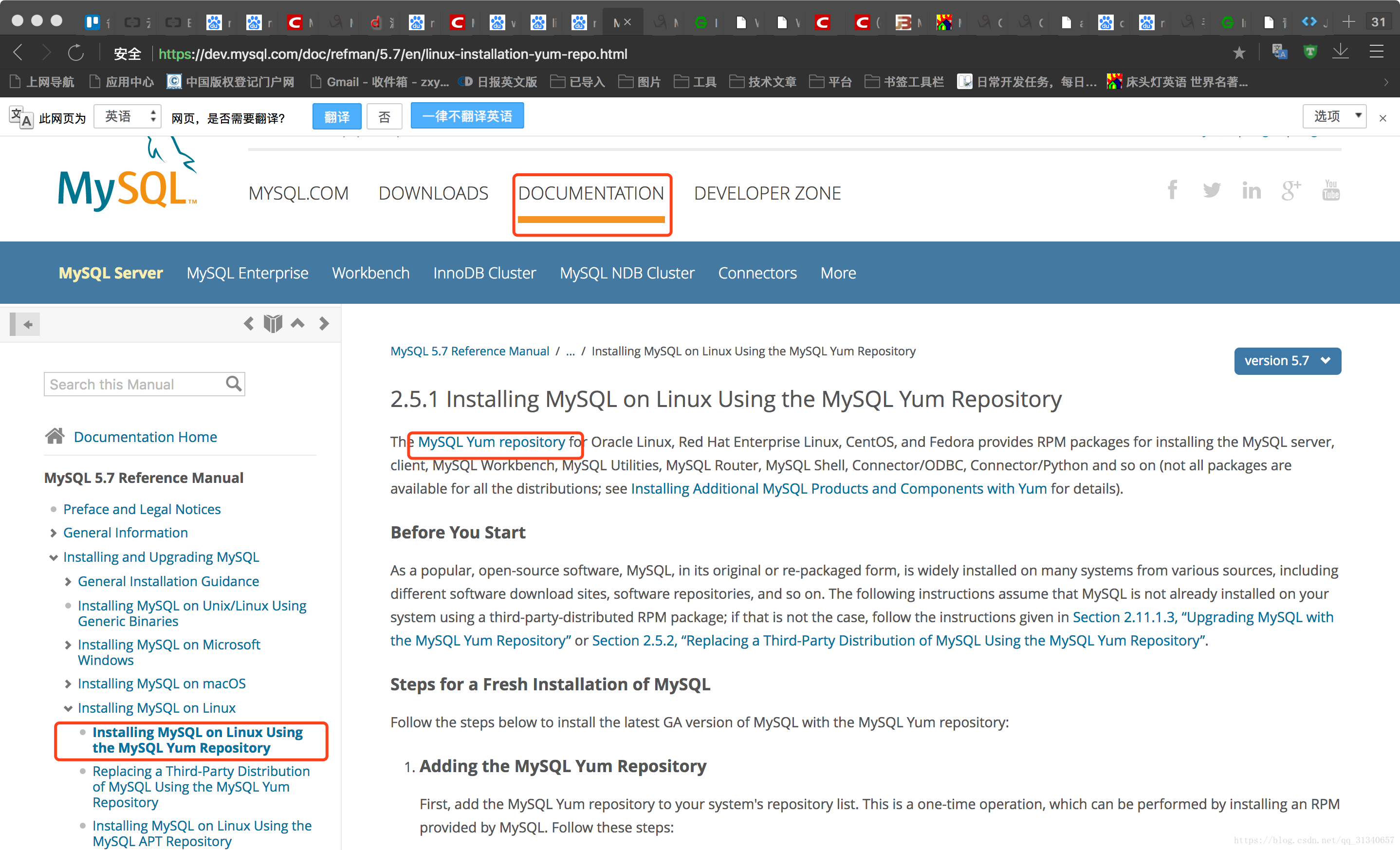The image size is (1400, 850).
Task: Select MySQL Enterprise in blue navbar
Action: point(247,273)
